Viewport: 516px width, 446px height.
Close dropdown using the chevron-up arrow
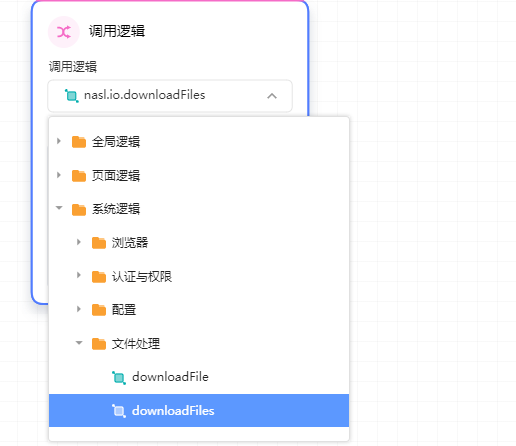click(x=272, y=96)
